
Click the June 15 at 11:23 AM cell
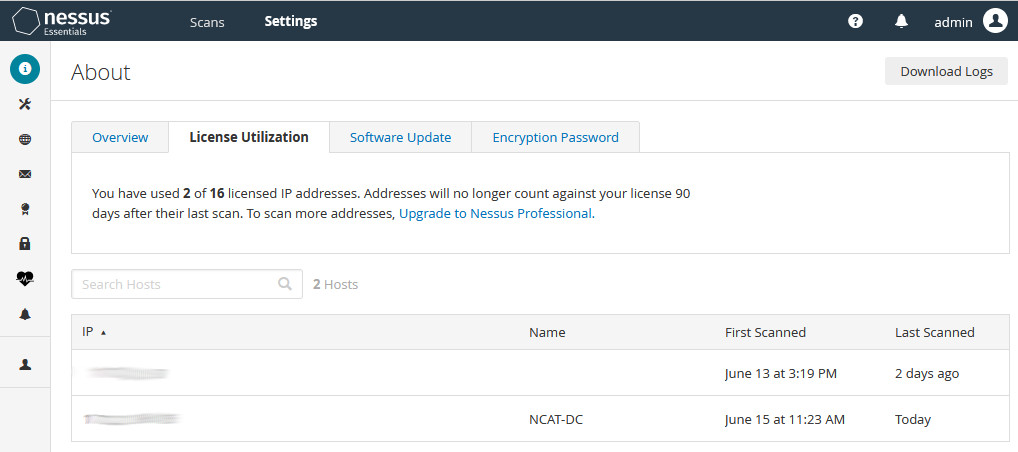[x=785, y=420]
